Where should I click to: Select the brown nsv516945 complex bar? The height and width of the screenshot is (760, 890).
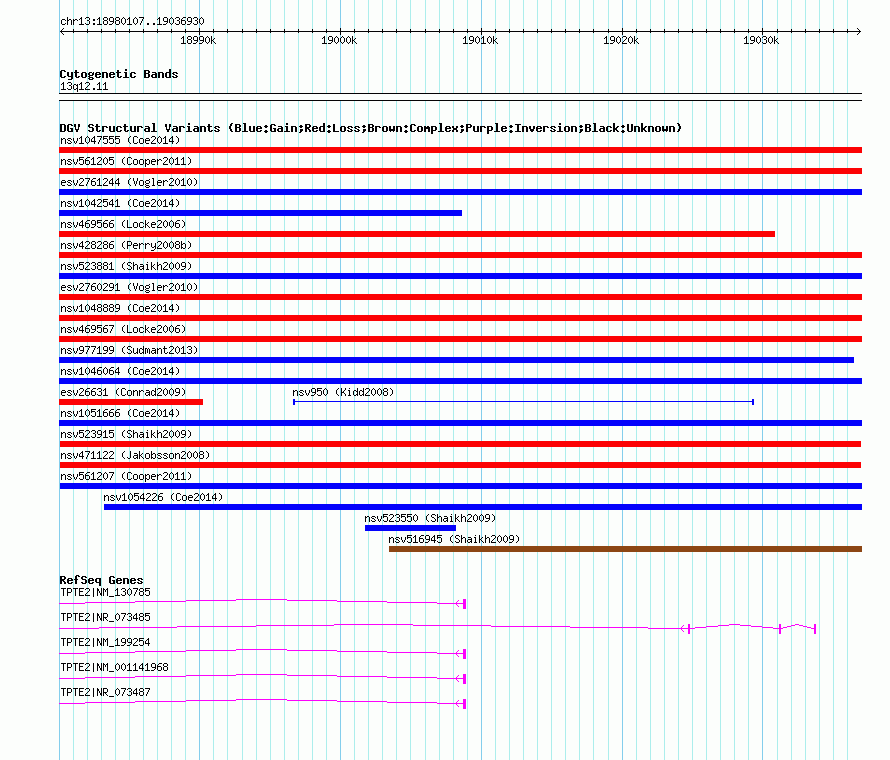click(x=625, y=549)
